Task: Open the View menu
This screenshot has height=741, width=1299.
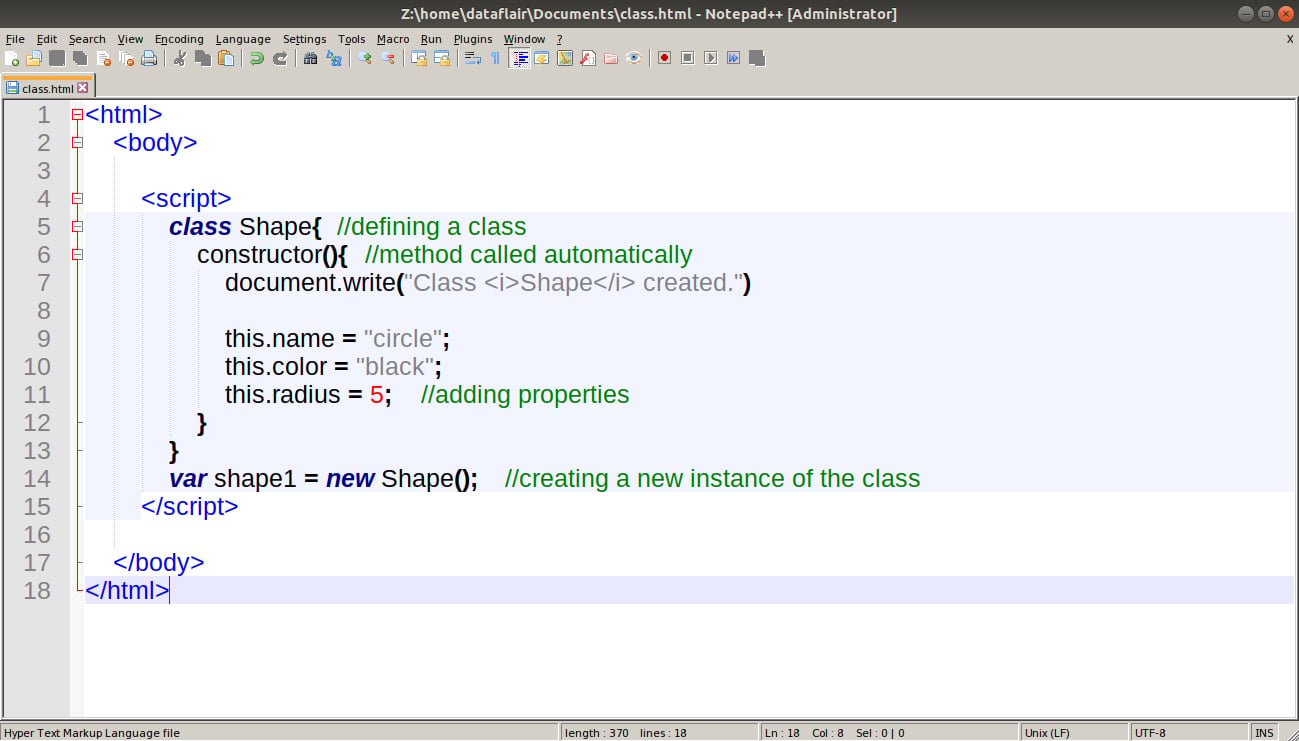Action: click(130, 39)
